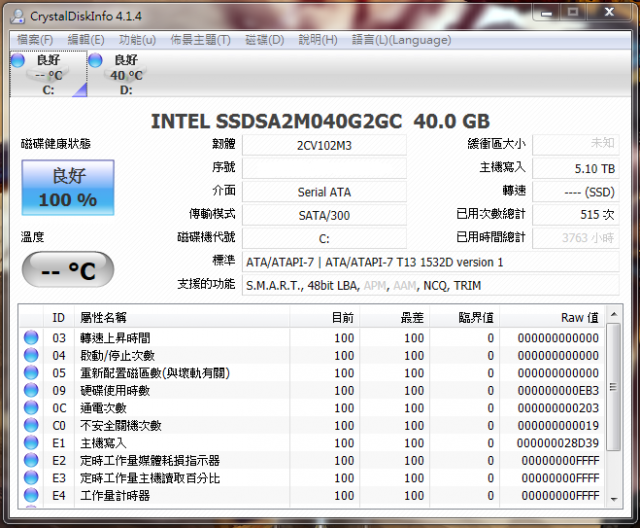Open the 編輯(E) menu
640x528 pixels.
coord(86,40)
